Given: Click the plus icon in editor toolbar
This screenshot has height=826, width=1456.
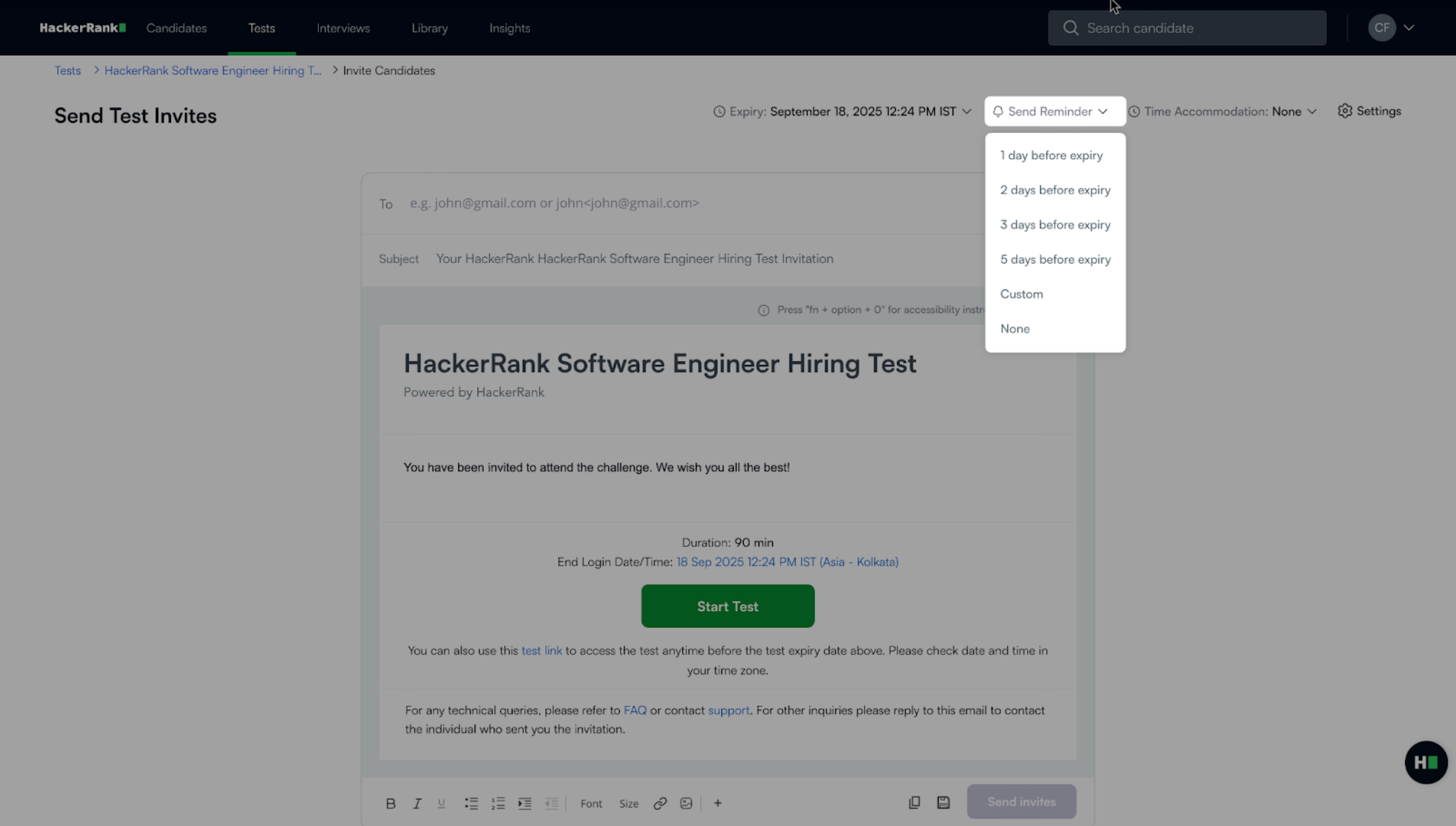Looking at the screenshot, I should pyautogui.click(x=718, y=803).
